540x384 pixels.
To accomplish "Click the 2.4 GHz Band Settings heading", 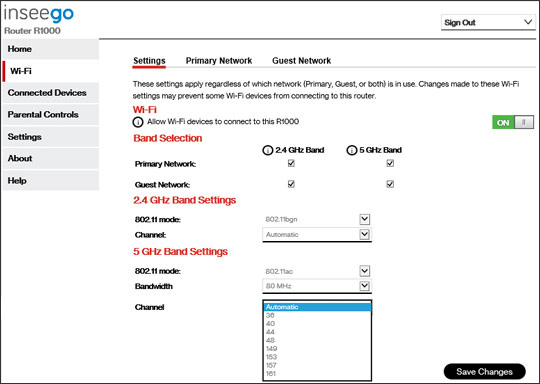I will [x=185, y=200].
